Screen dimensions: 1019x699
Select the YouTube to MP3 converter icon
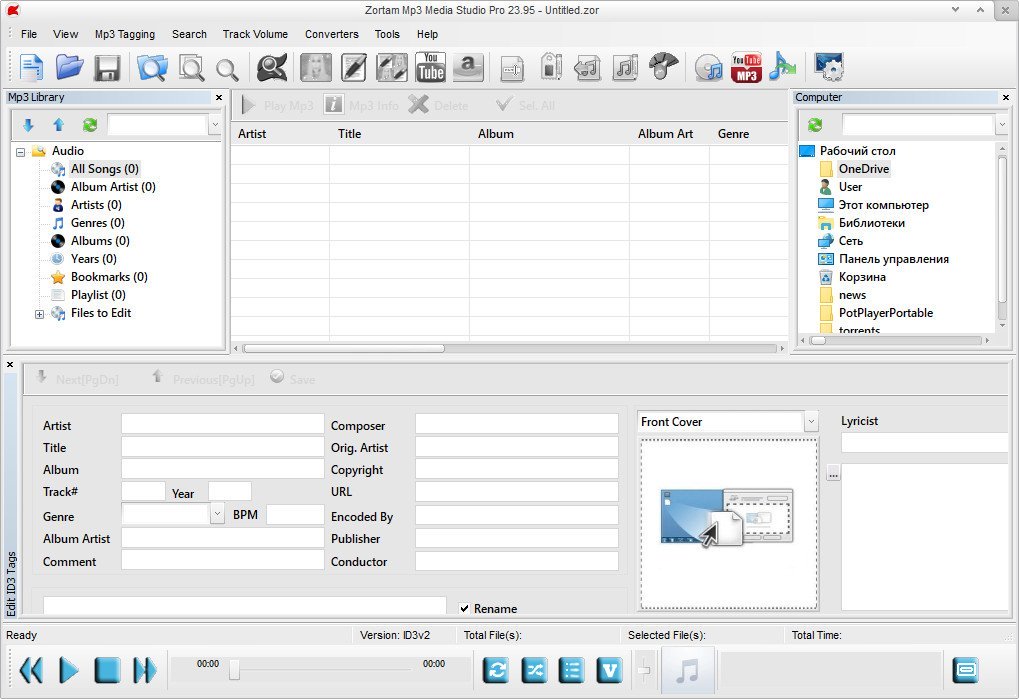point(745,67)
